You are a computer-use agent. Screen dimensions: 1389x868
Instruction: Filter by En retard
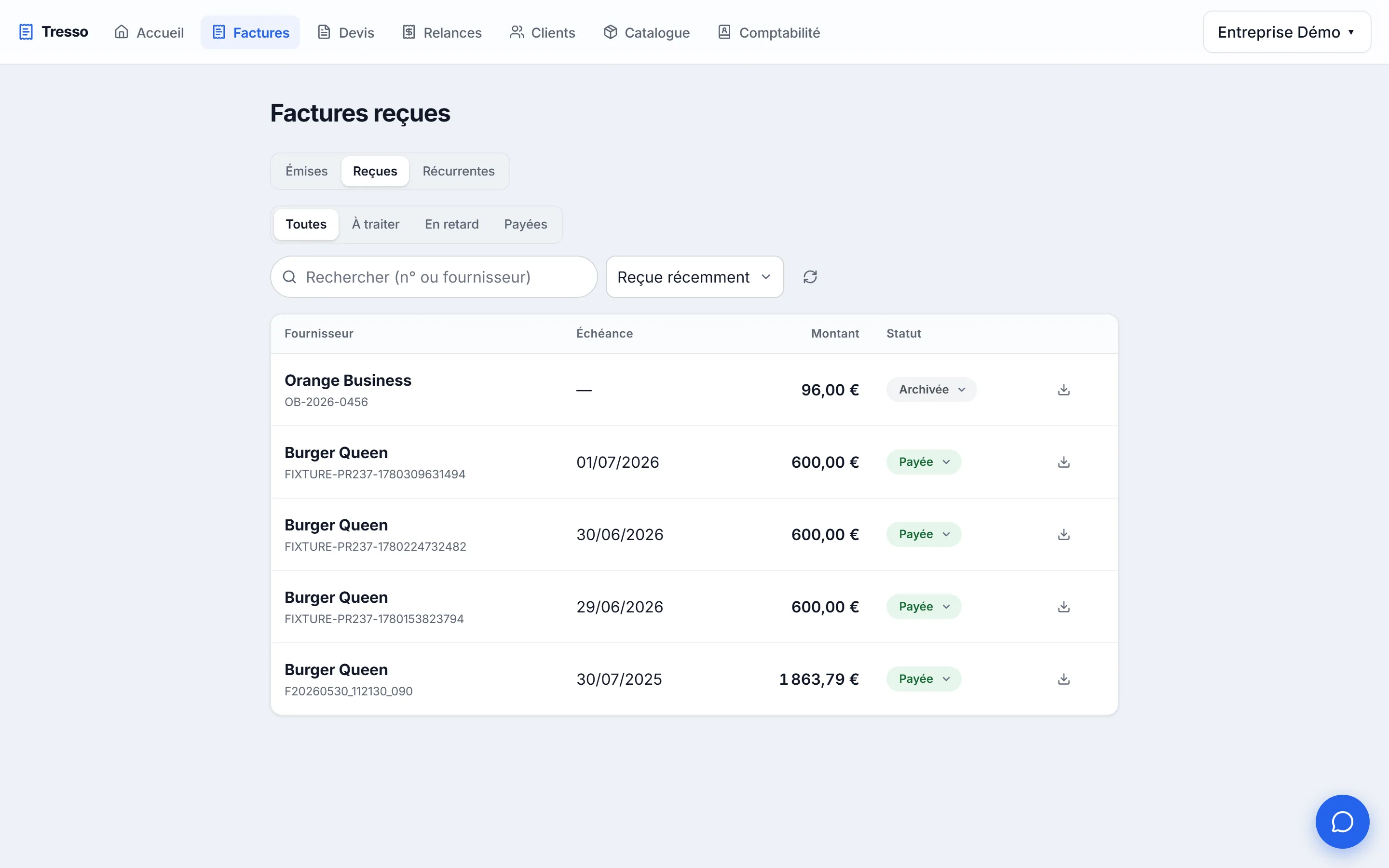pos(451,224)
